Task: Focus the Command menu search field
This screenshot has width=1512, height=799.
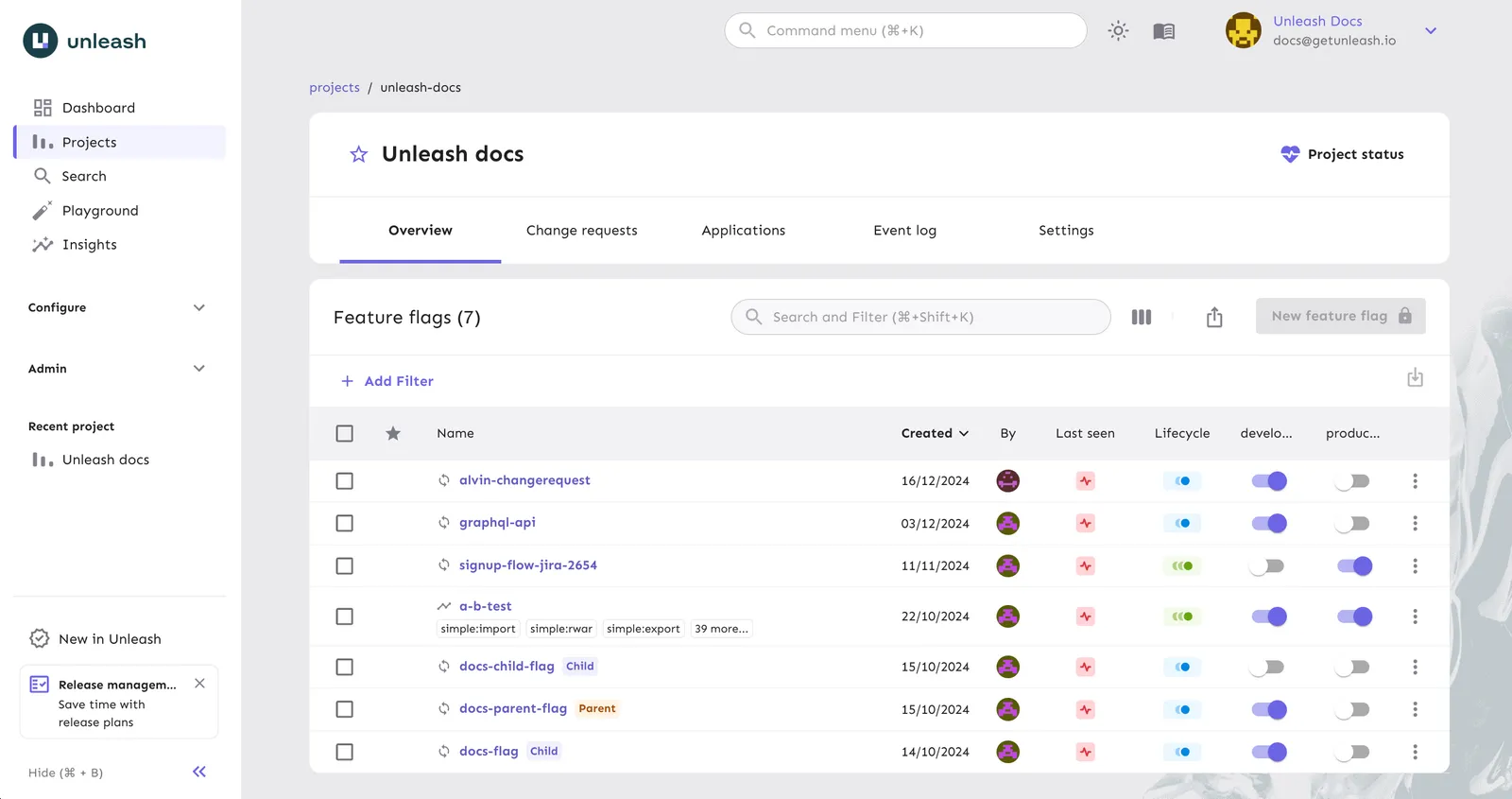Action: pyautogui.click(x=905, y=30)
